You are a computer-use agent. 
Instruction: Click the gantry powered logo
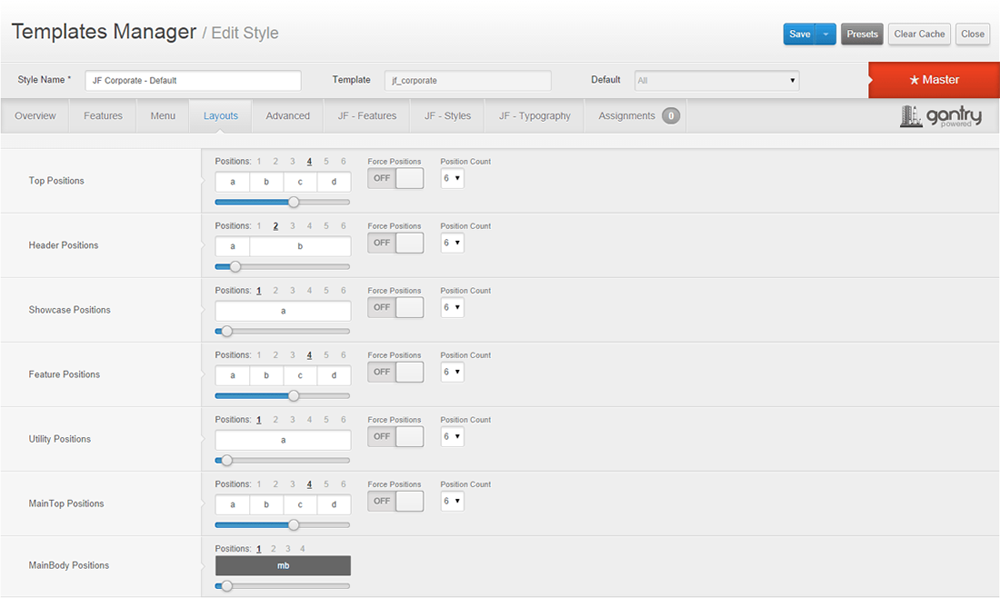(941, 116)
